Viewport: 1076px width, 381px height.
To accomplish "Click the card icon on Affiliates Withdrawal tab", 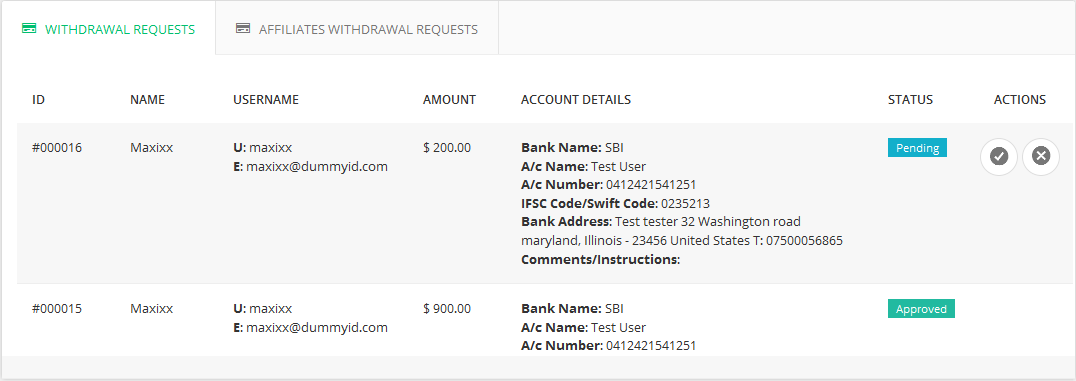I will pyautogui.click(x=242, y=29).
